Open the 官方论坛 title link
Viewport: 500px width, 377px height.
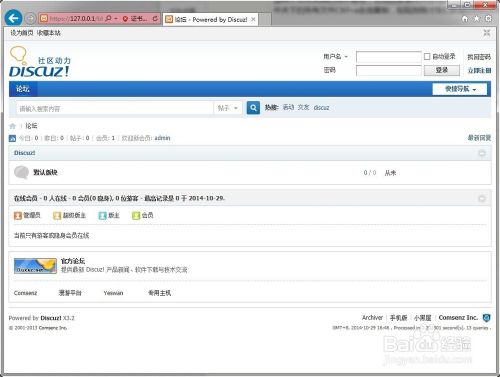pyautogui.click(x=73, y=261)
